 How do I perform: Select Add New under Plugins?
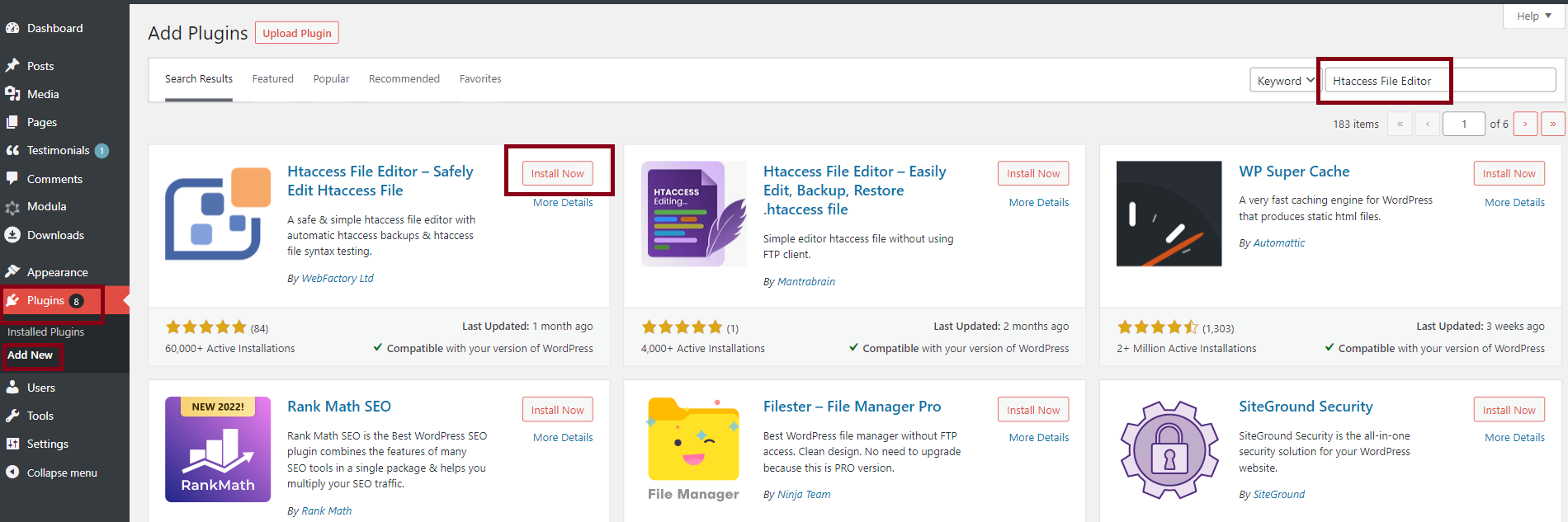pyautogui.click(x=30, y=355)
